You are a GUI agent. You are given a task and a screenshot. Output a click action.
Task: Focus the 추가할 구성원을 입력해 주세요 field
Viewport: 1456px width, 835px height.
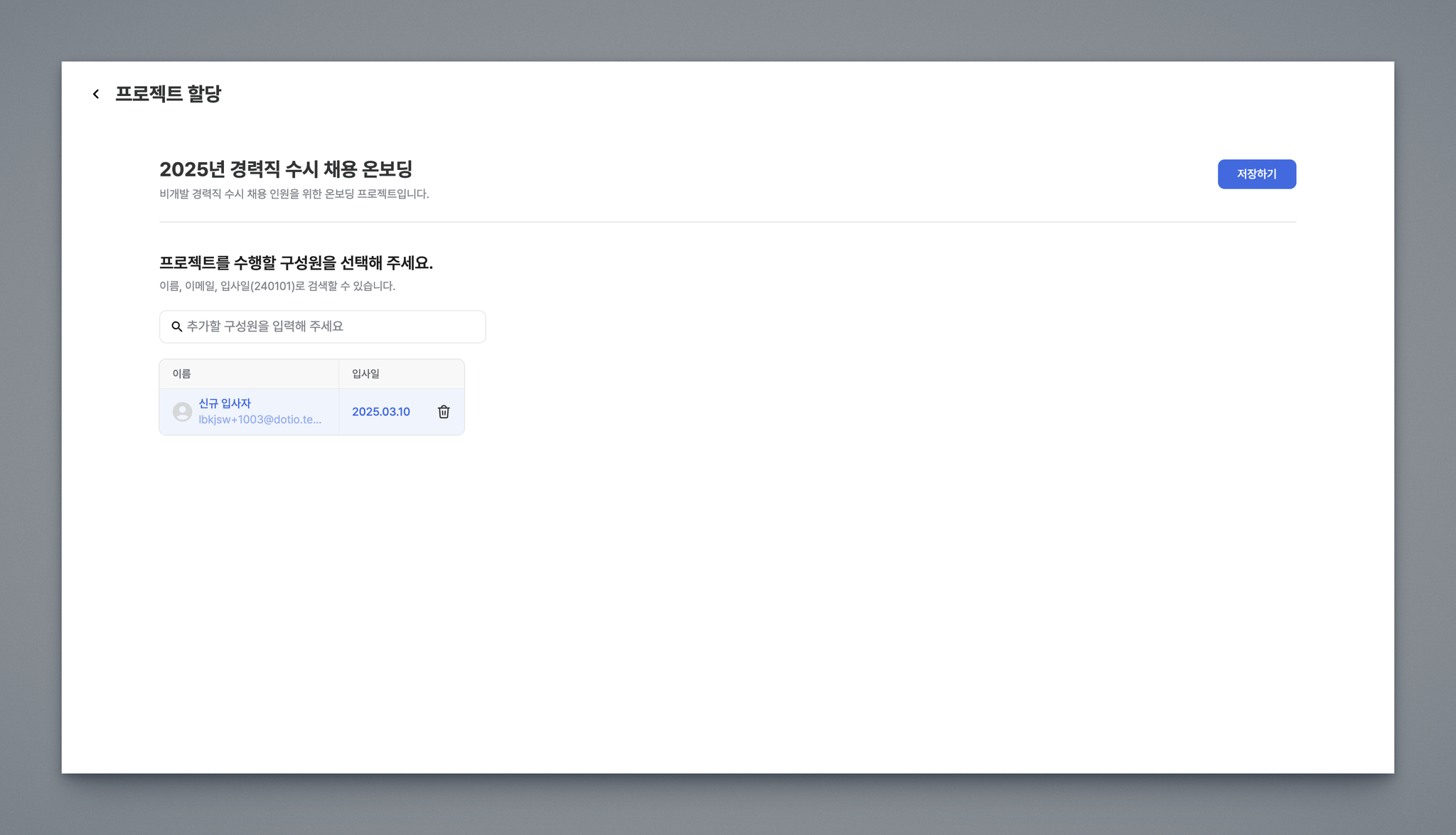[x=322, y=326]
